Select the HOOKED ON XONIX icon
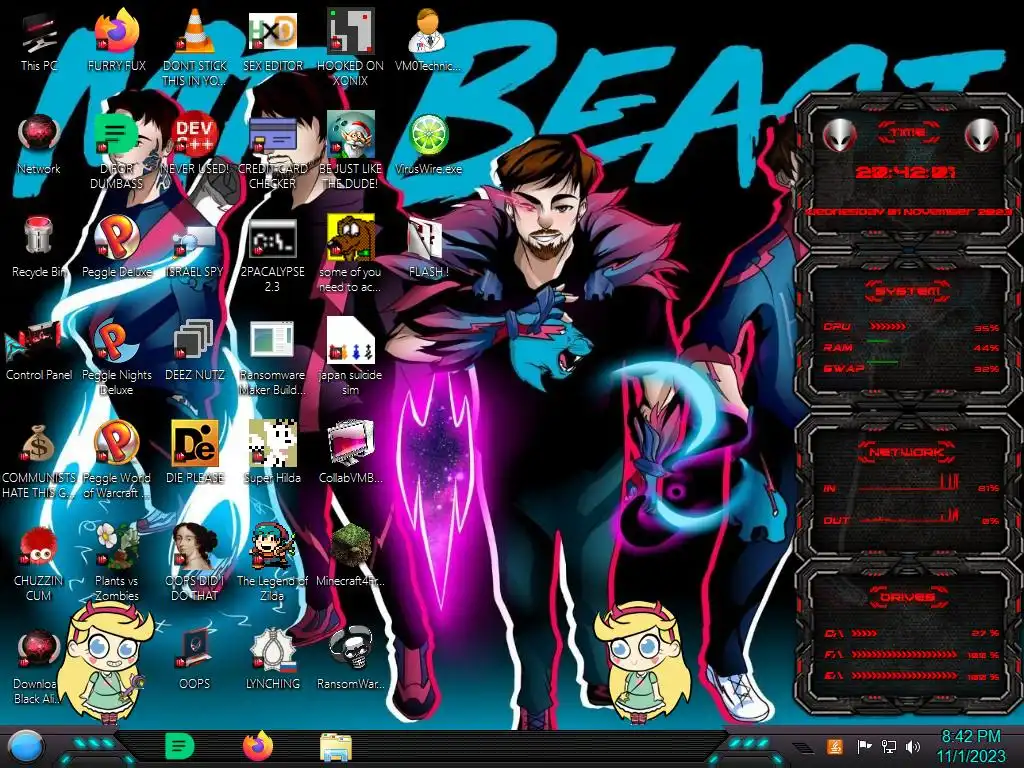 (350, 48)
